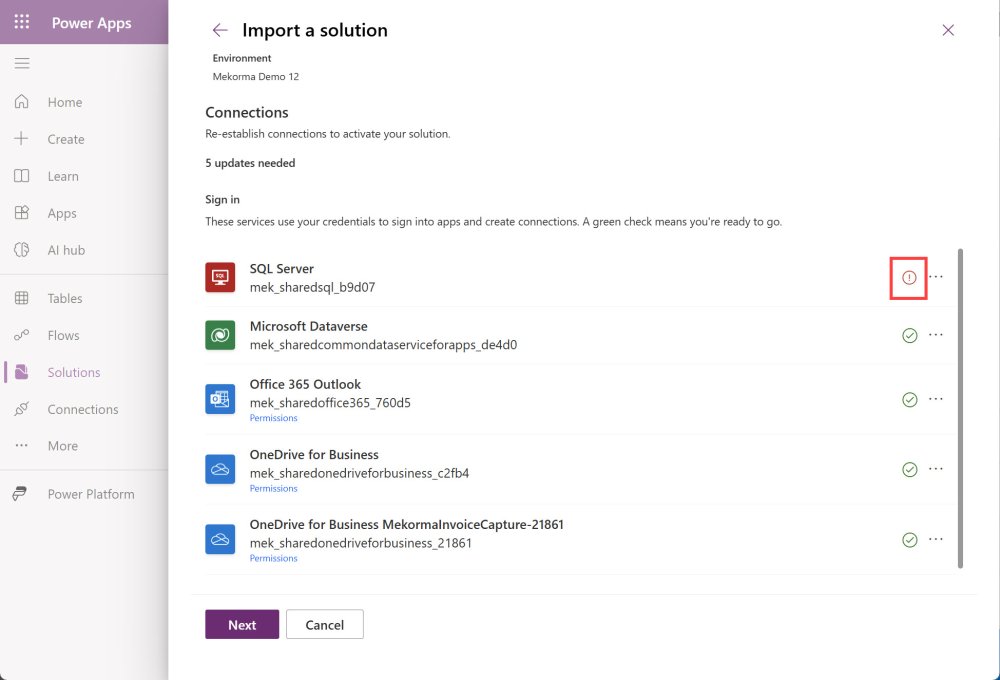The width and height of the screenshot is (1000, 680).
Task: Click the Office 365 Outlook connector icon
Action: [220, 399]
